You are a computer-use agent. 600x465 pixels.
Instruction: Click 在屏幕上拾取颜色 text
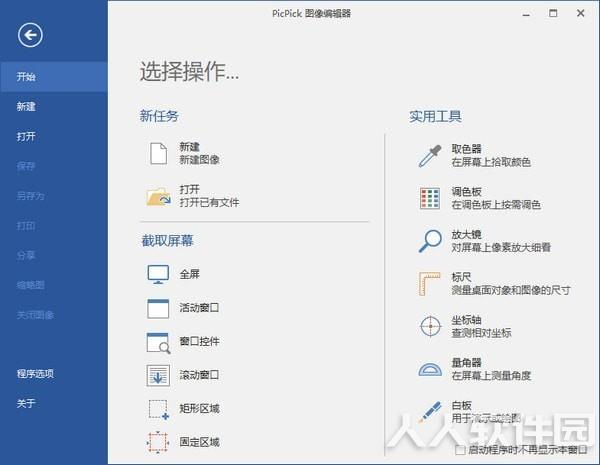491,162
